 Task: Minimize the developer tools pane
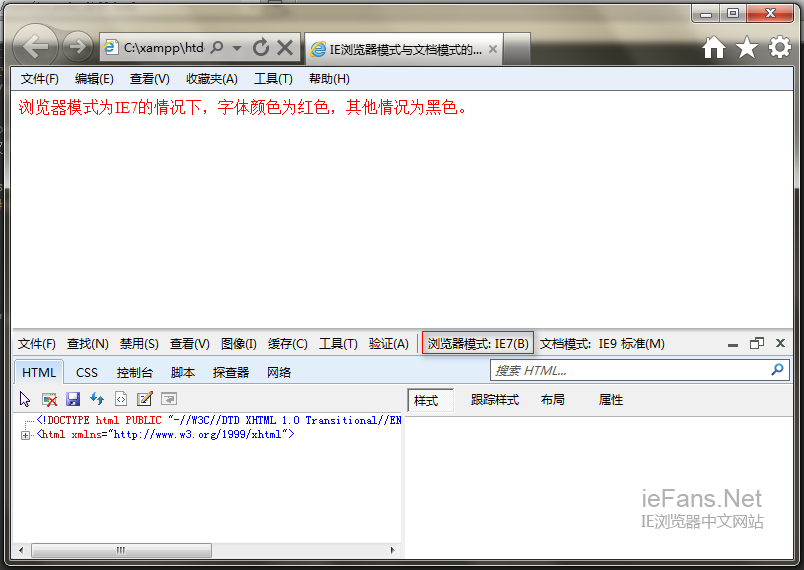click(733, 344)
